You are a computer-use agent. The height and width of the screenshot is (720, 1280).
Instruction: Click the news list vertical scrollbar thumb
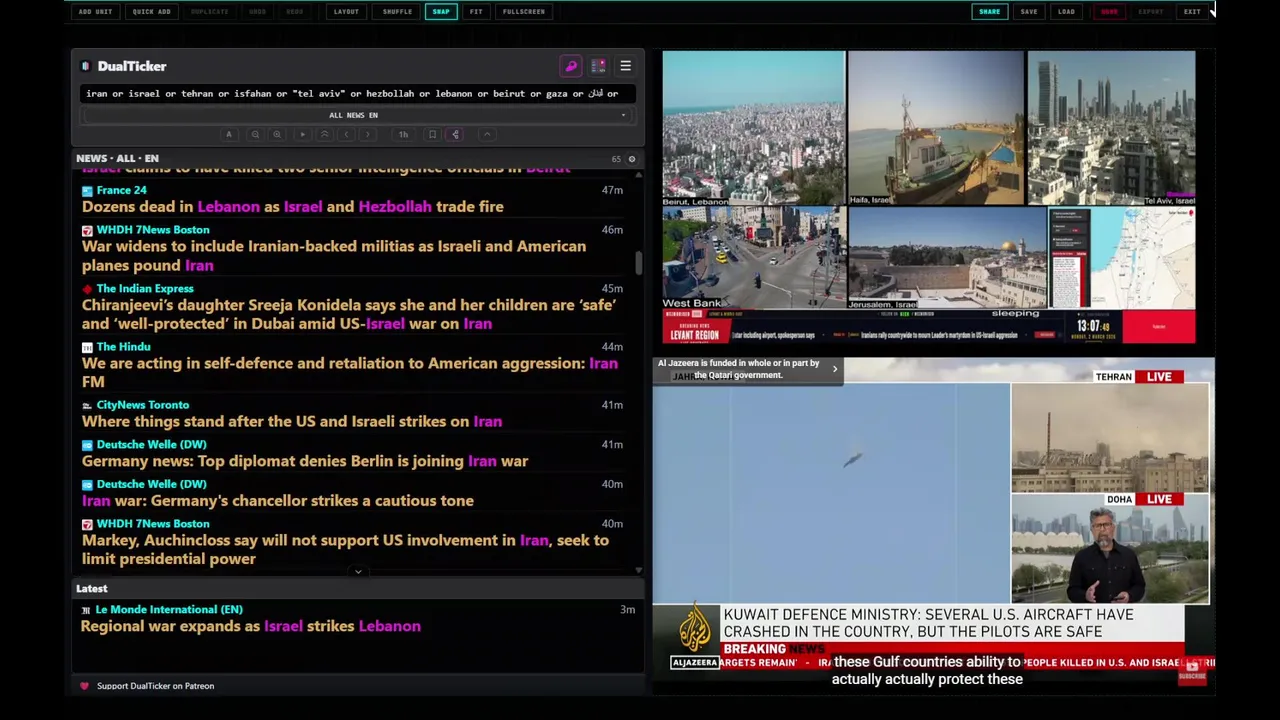638,263
